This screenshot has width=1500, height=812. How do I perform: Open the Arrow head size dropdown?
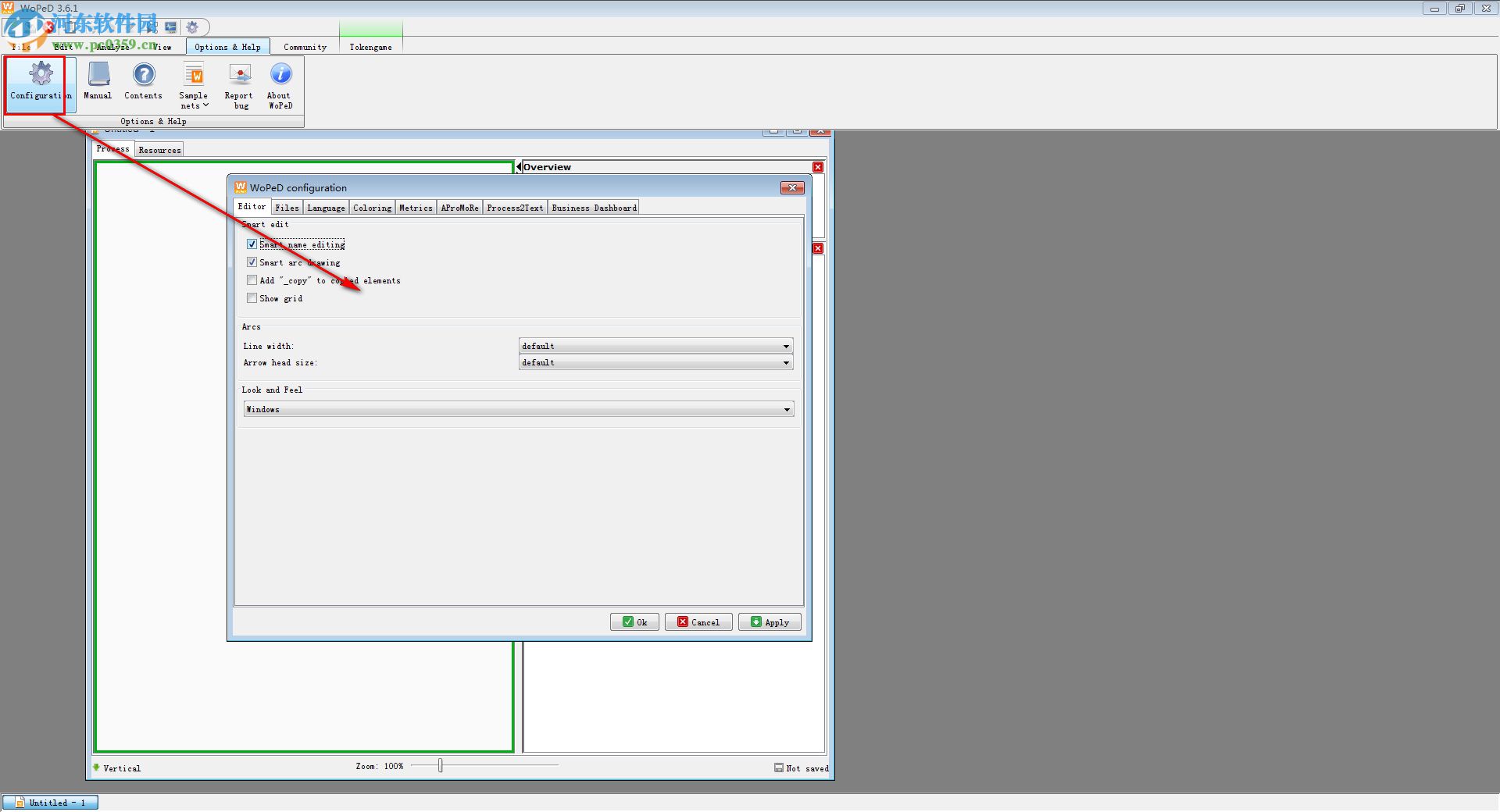coord(655,362)
